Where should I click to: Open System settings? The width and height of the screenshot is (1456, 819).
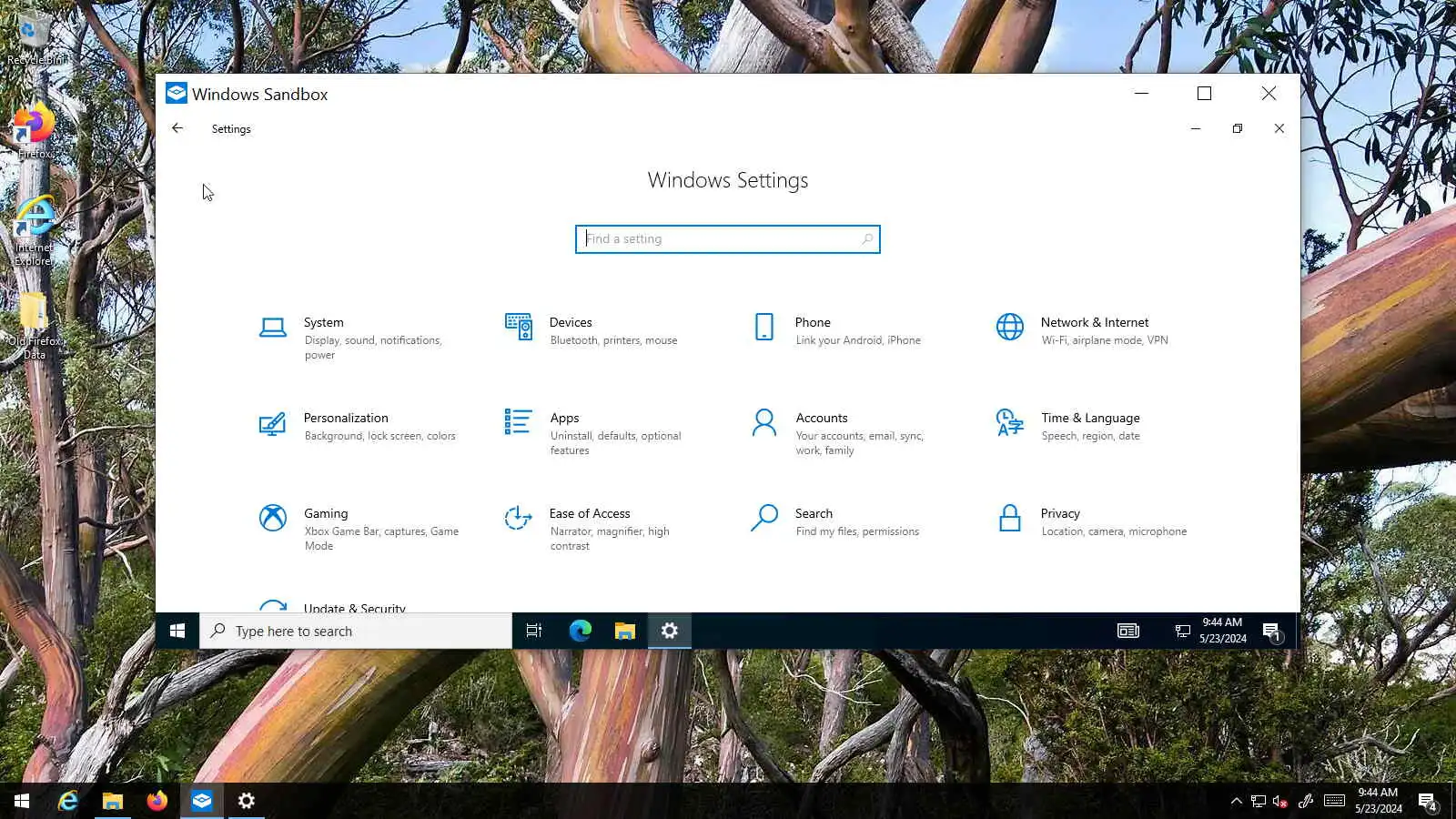(x=359, y=338)
